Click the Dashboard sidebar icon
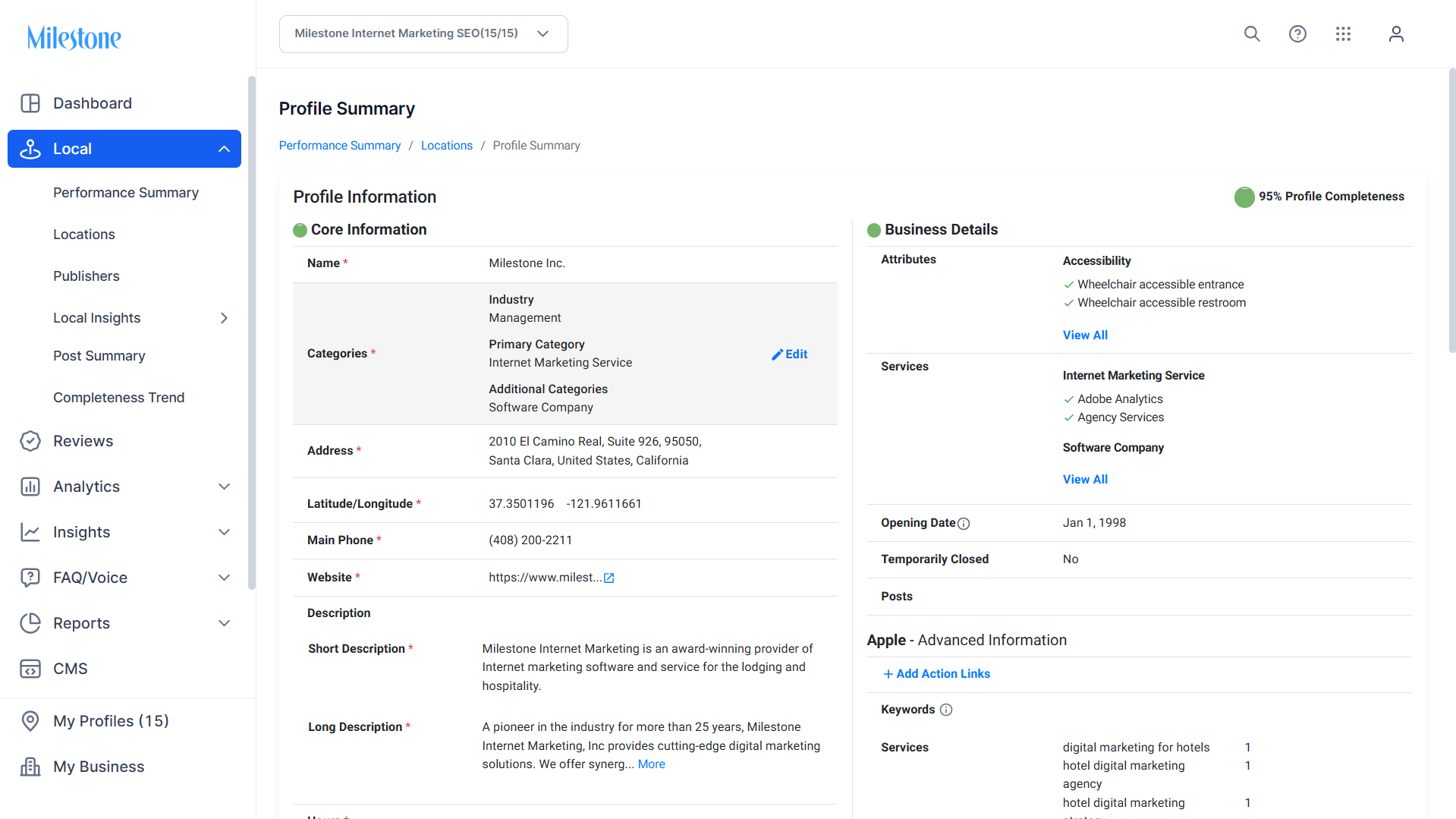 30,103
